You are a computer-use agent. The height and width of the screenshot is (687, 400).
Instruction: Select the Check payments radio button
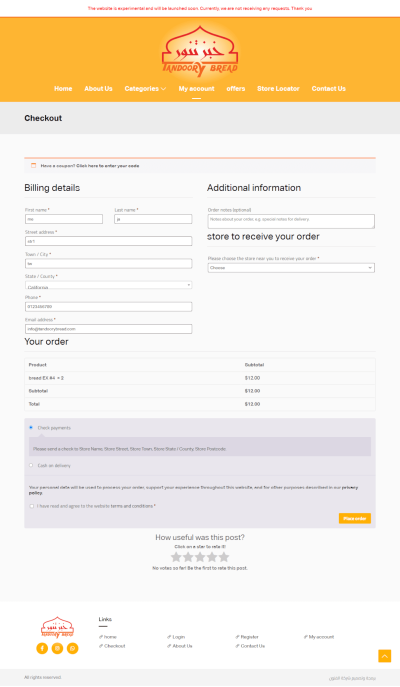pyautogui.click(x=31, y=427)
